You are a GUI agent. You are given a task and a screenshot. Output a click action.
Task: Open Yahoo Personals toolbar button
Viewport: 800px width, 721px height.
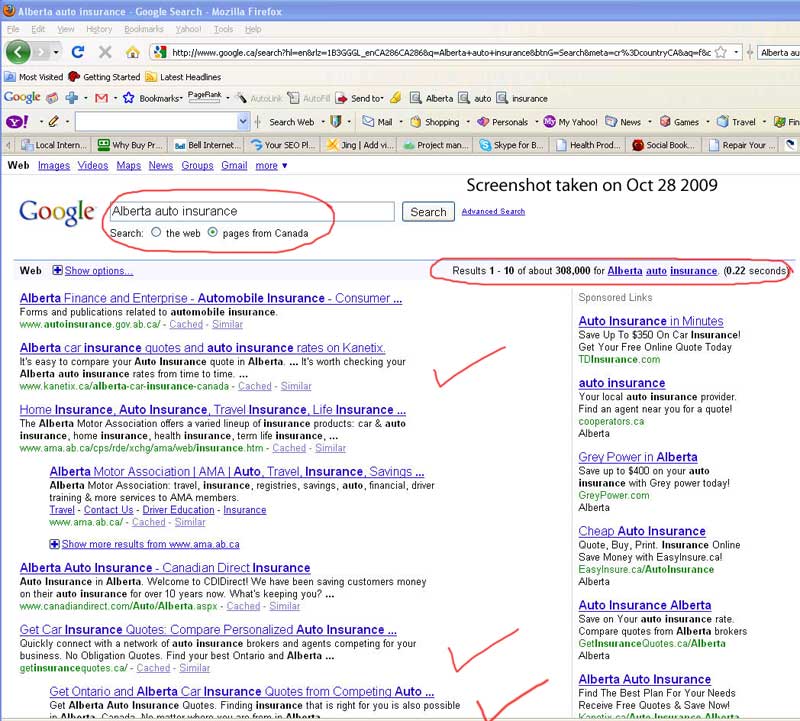tap(502, 122)
